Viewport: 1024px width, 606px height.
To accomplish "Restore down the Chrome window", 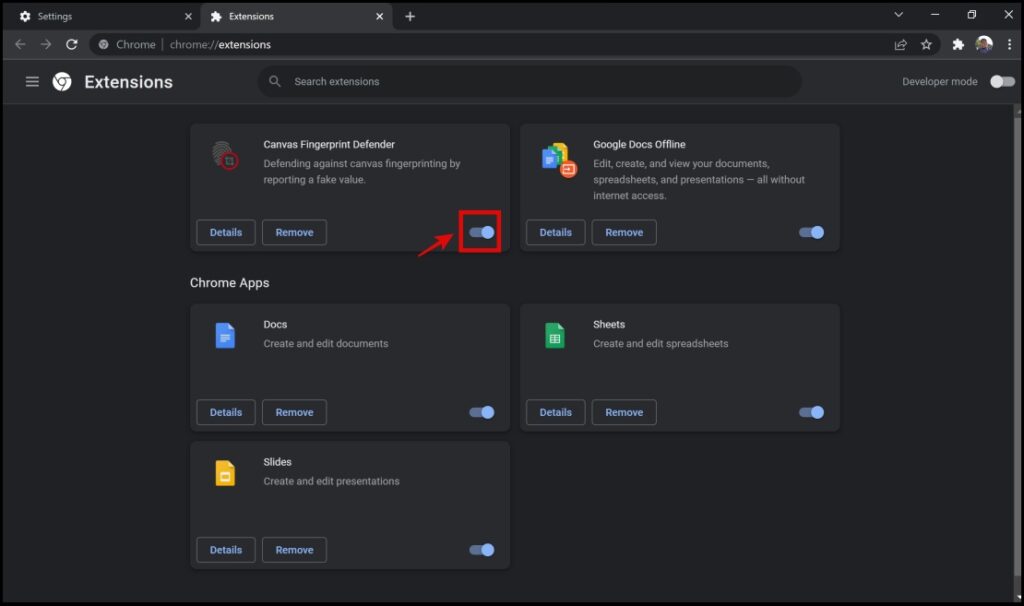I will [972, 14].
